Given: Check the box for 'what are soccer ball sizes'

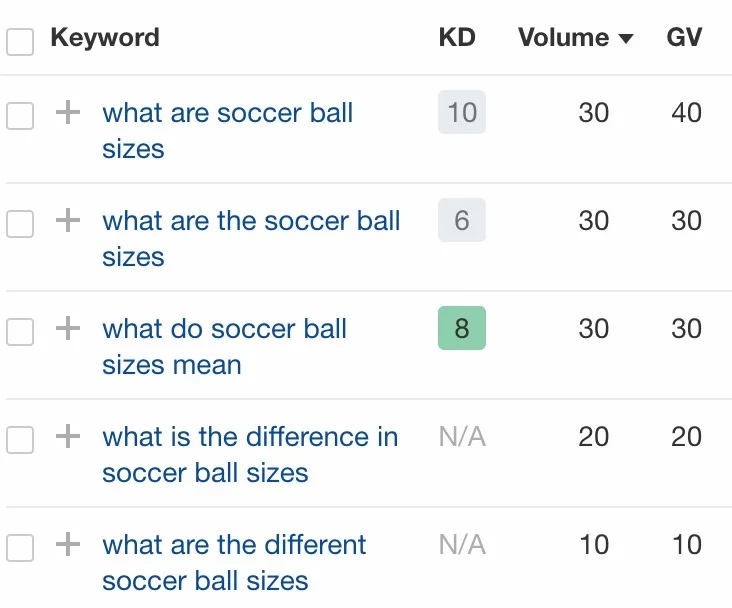Looking at the screenshot, I should pyautogui.click(x=20, y=116).
